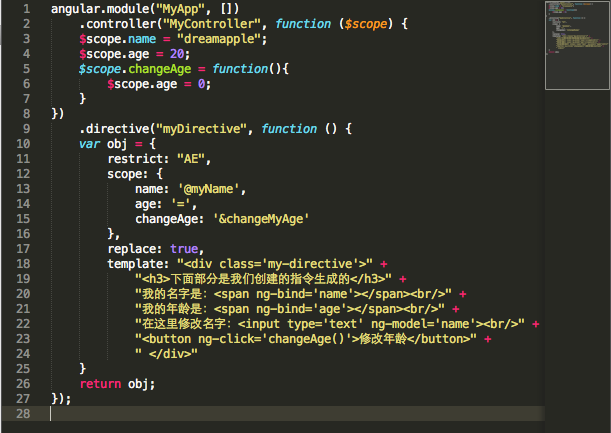Click the '&changeMyAge' binding string
Screen dimensions: 611x433
[x=261, y=218]
